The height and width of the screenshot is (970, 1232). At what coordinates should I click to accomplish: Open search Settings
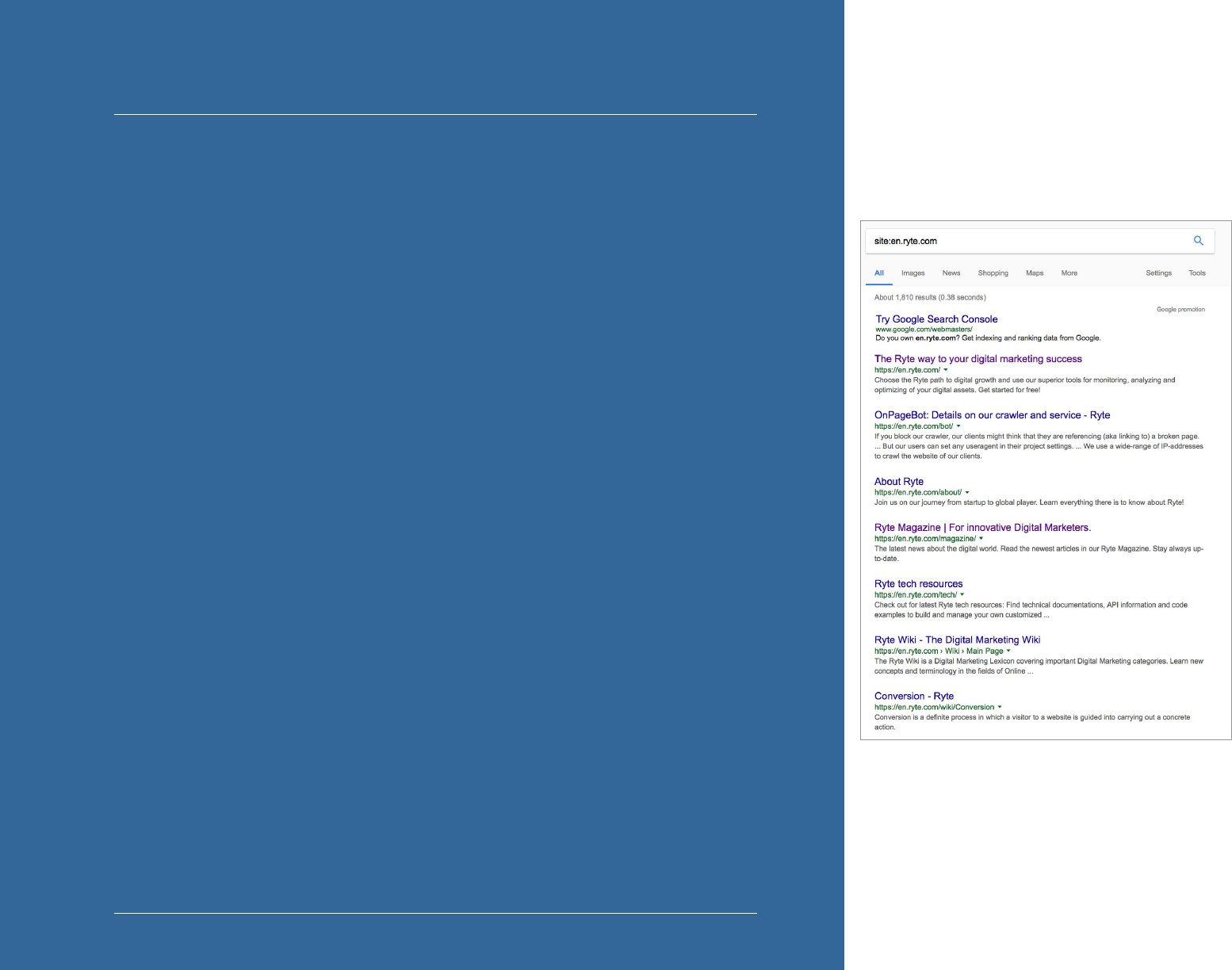click(1158, 273)
